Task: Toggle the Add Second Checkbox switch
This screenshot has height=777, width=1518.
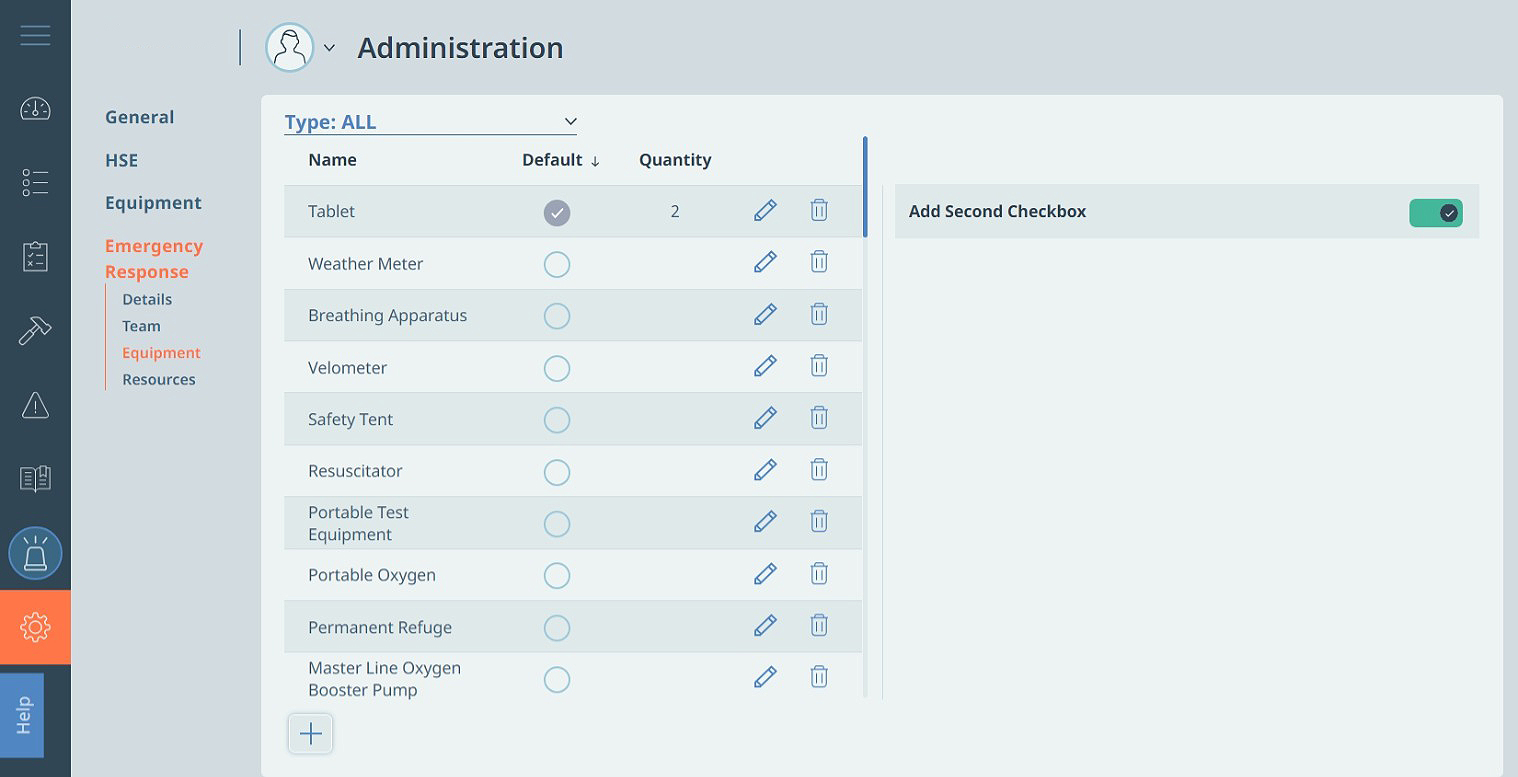Action: point(1436,212)
